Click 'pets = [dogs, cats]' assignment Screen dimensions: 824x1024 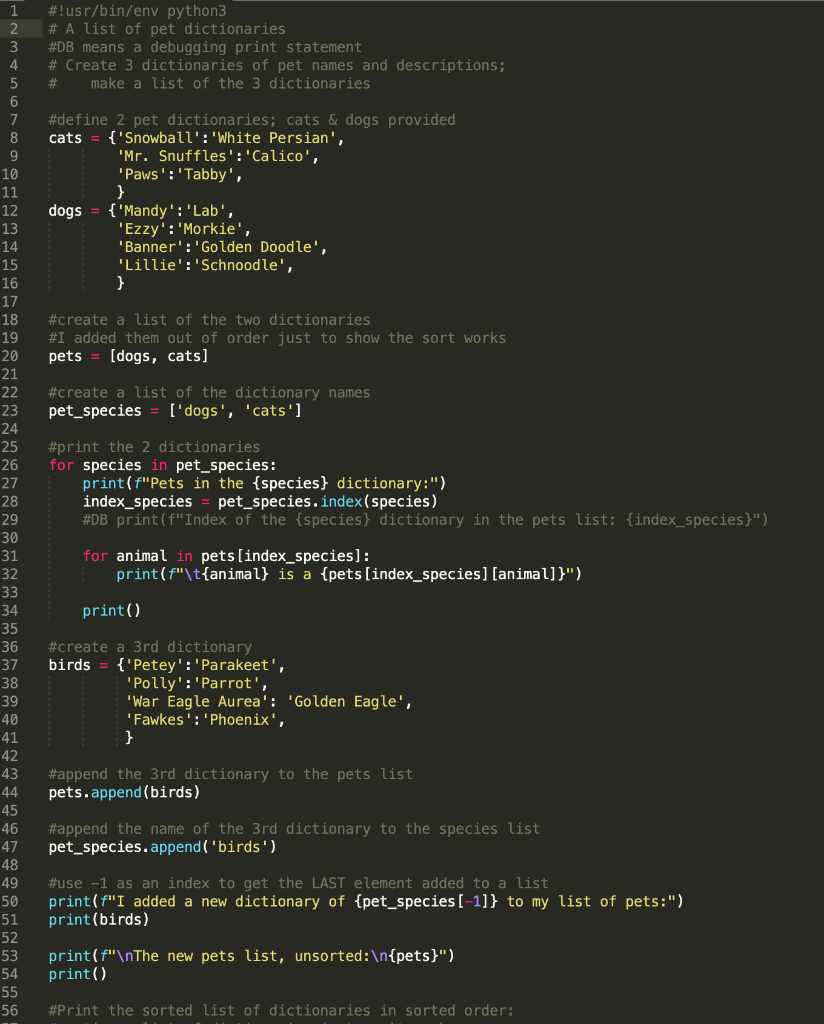(x=129, y=357)
